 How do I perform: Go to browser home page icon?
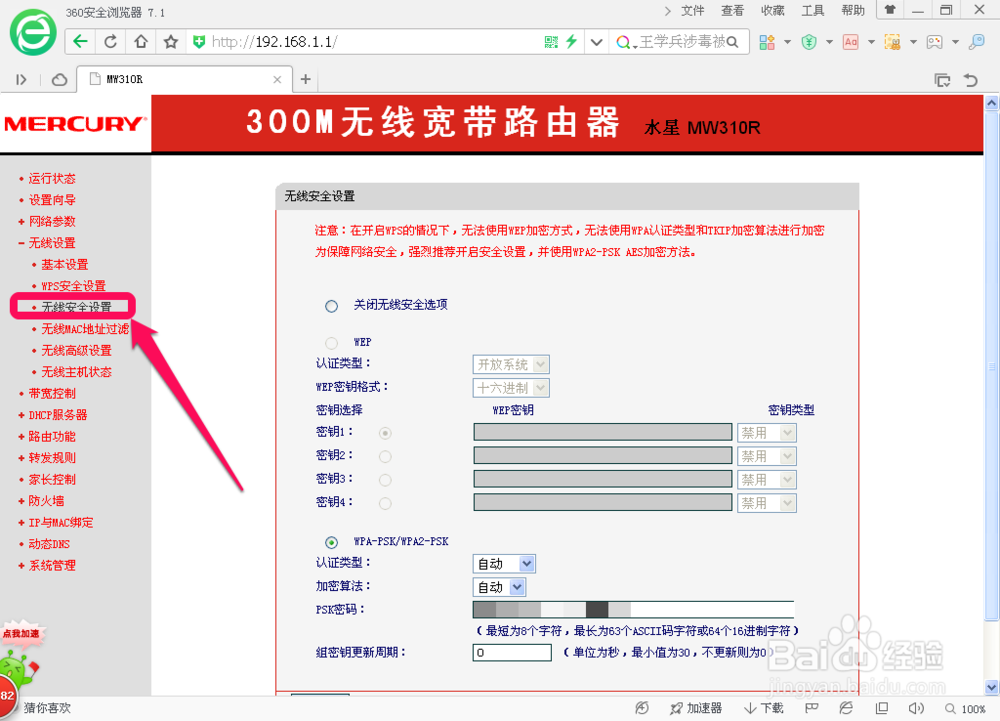click(x=141, y=42)
